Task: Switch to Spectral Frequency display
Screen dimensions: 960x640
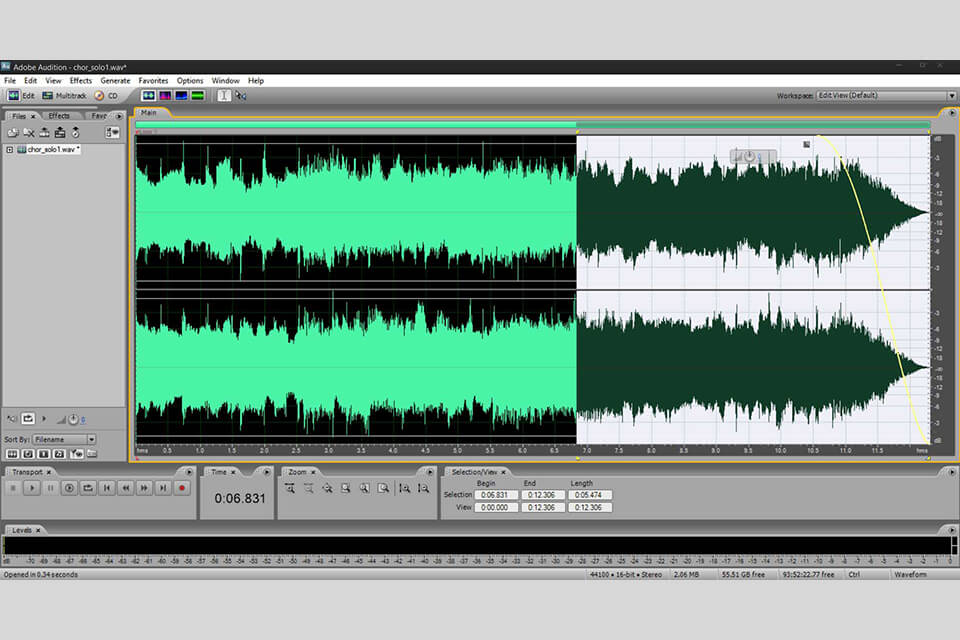Action: 165,95
